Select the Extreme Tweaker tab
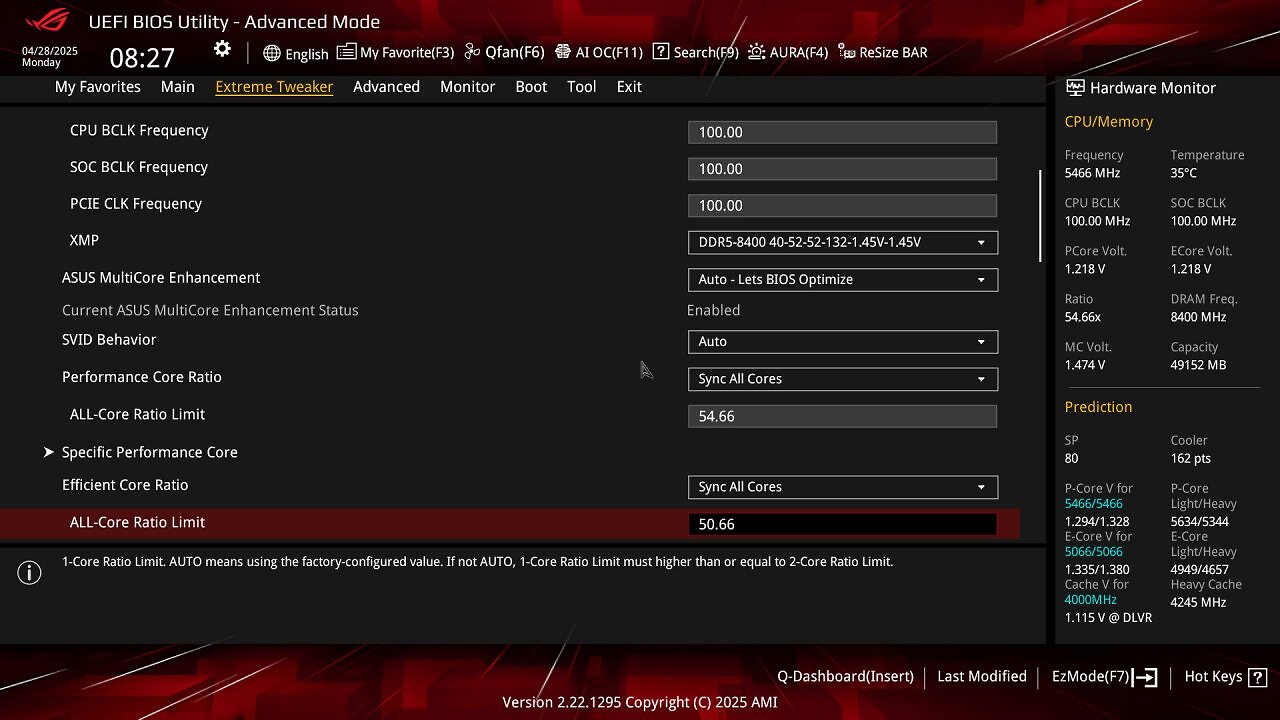Screen dimensions: 1280x720 (x=274, y=87)
